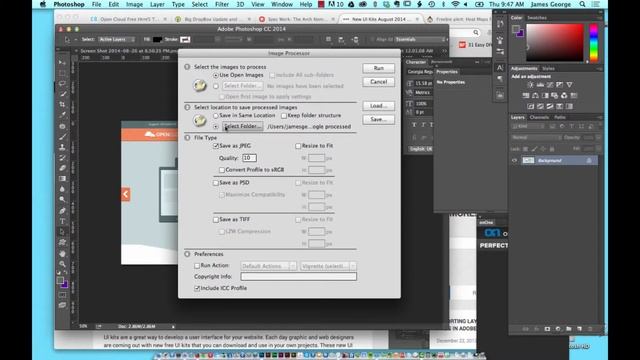Click the Save... settings button
Image resolution: width=640 pixels, height=360 pixels.
(x=378, y=120)
